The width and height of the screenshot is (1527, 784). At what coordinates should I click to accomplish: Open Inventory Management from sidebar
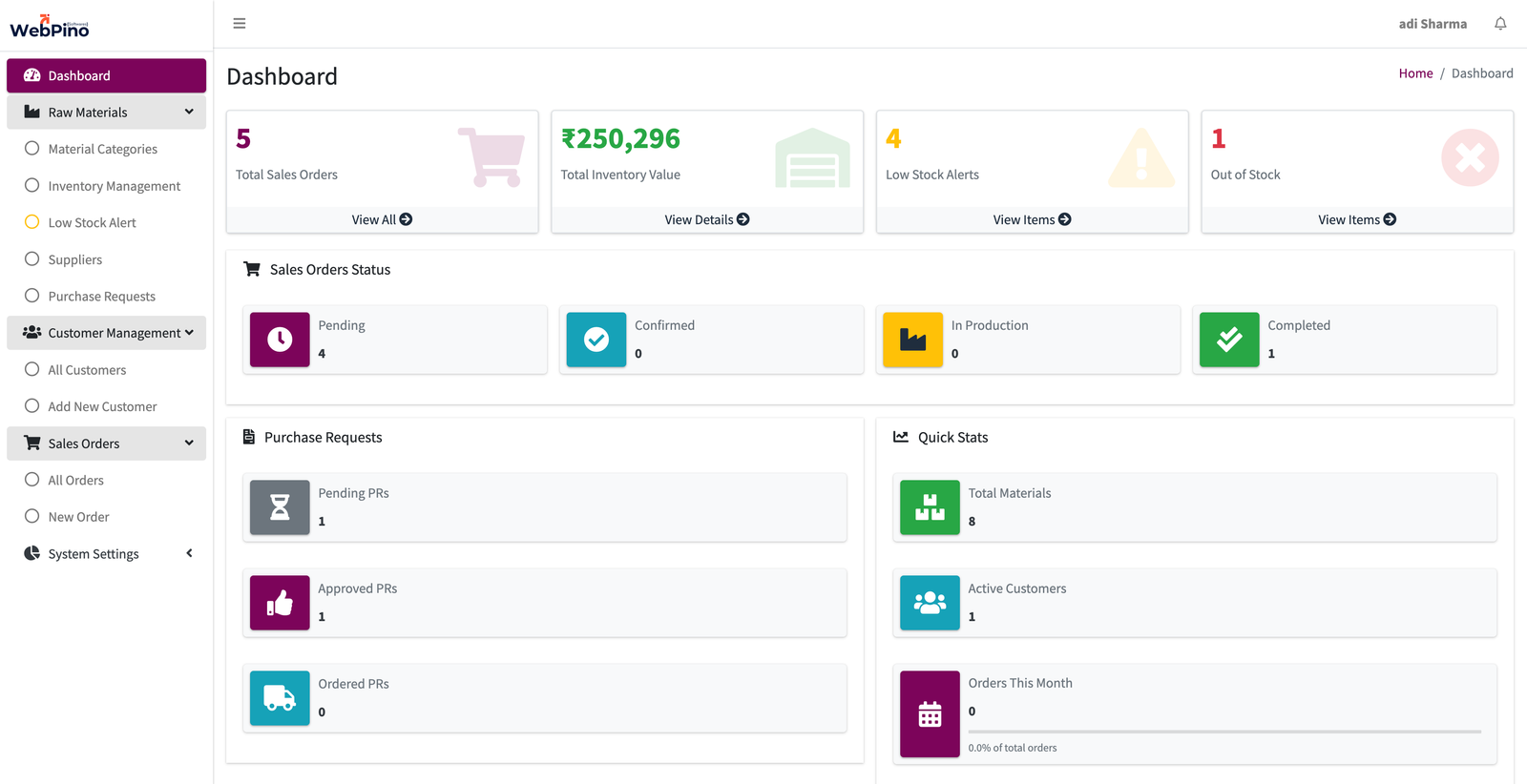(114, 186)
